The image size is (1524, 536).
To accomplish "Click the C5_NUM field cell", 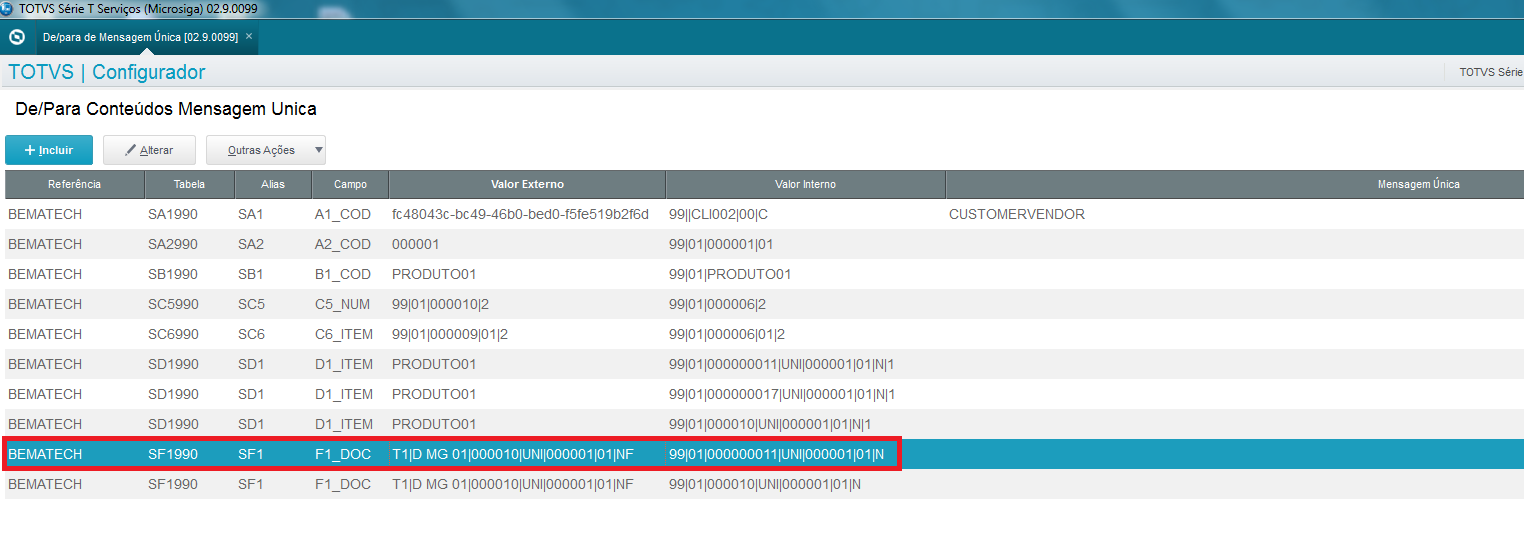I will (350, 304).
